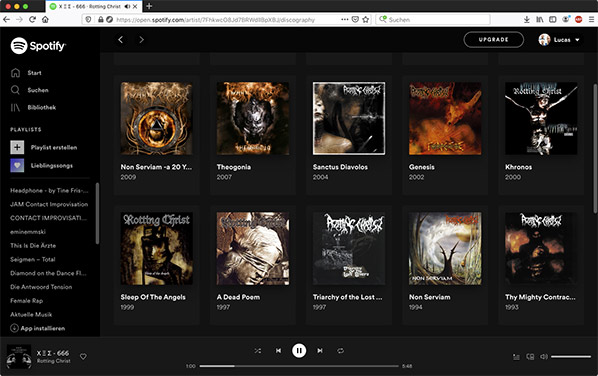Open the connect to device icon

530,357
